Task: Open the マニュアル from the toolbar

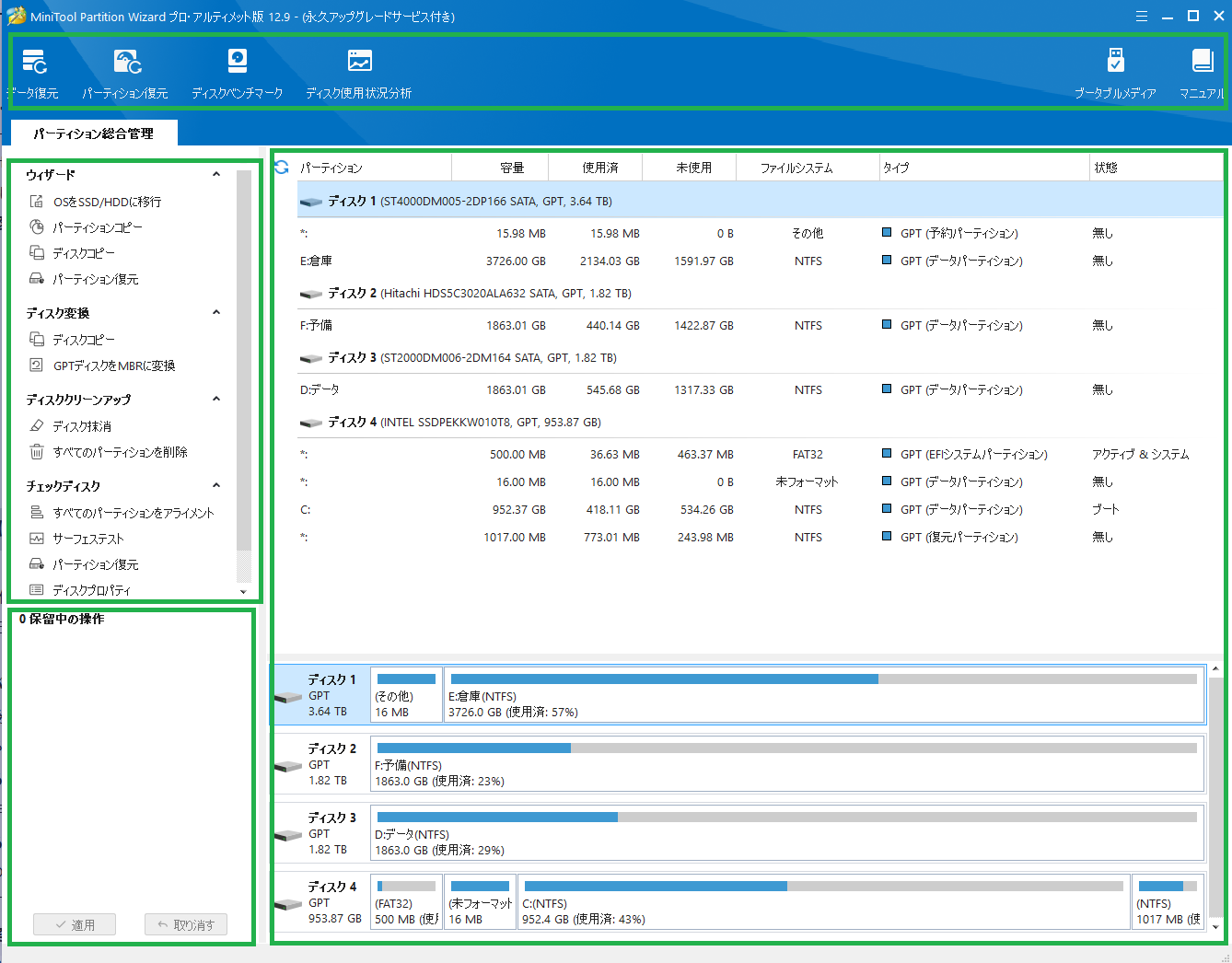Action: click(x=1202, y=72)
